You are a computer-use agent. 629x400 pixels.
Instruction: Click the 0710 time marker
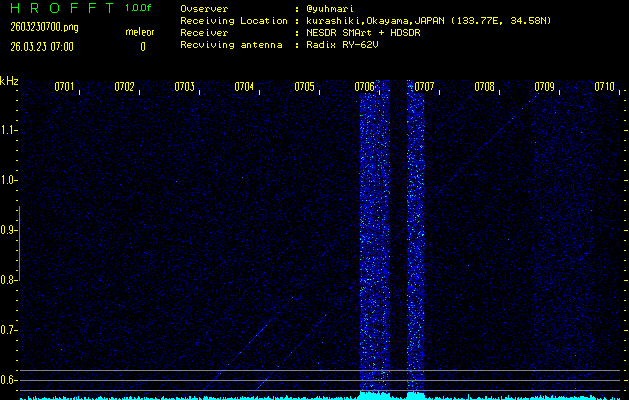coord(605,87)
